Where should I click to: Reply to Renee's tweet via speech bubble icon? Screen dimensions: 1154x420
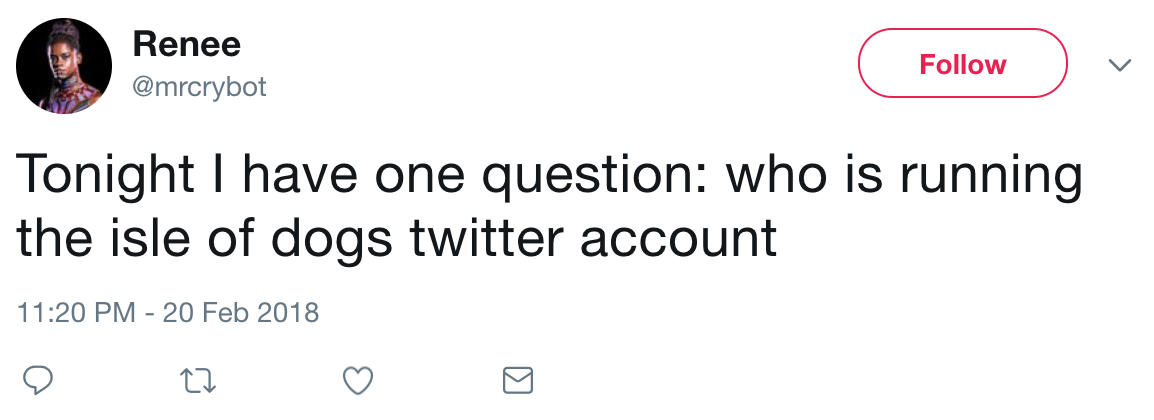point(38,380)
